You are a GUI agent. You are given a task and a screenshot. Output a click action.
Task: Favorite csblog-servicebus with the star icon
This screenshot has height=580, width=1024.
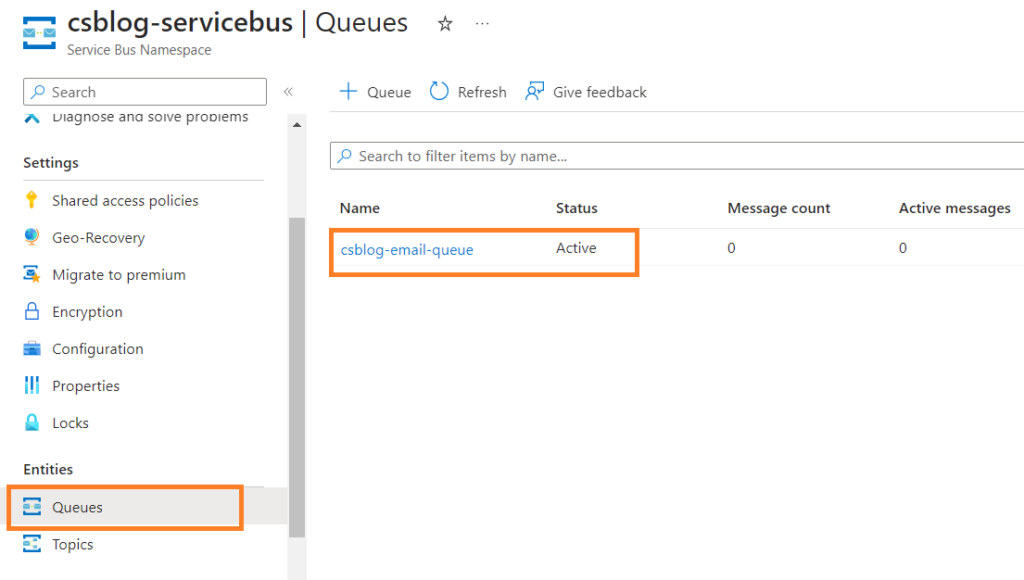[445, 24]
